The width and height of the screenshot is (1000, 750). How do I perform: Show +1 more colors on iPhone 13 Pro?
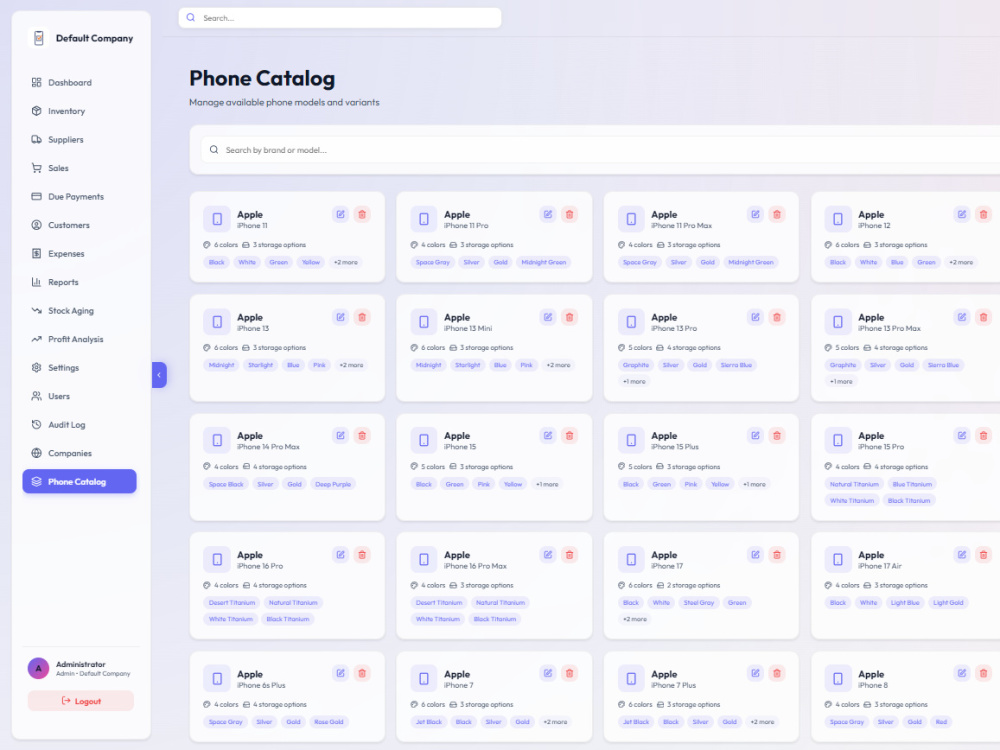tap(634, 381)
